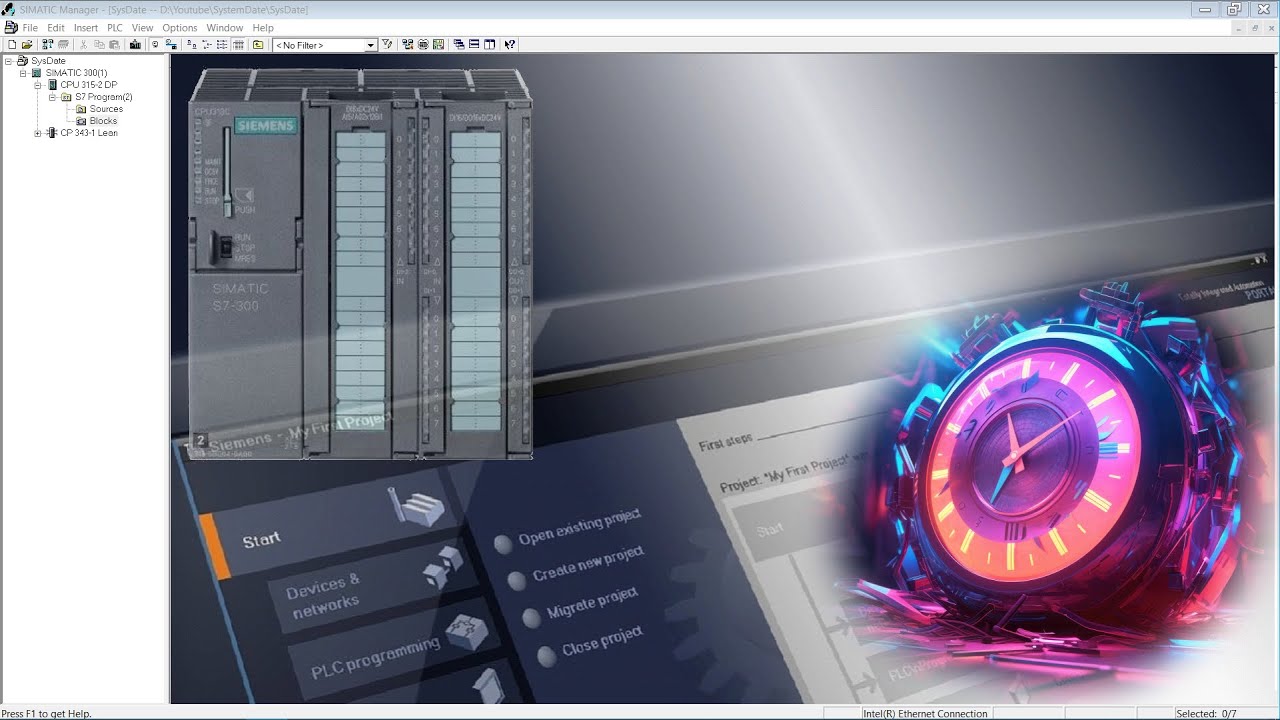1280x720 pixels.
Task: Click the Modify Filter funnel icon
Action: coord(387,45)
